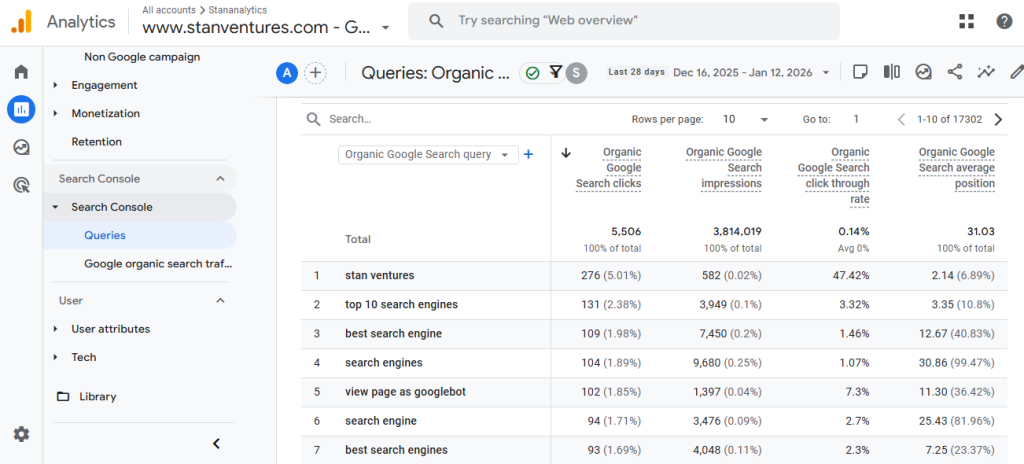The width and height of the screenshot is (1024, 464).
Task: Go to next page of results
Action: pyautogui.click(x=997, y=119)
